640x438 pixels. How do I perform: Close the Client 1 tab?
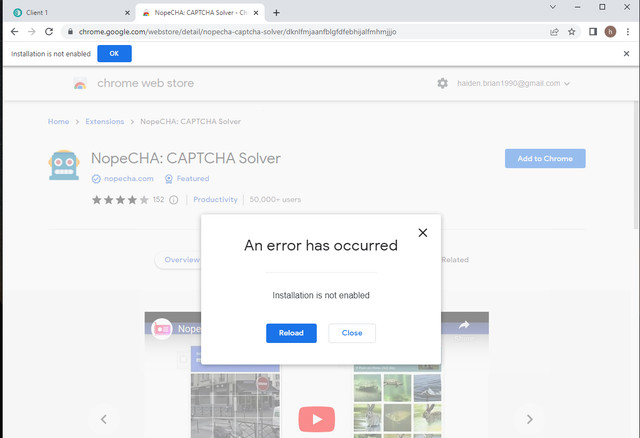point(127,13)
